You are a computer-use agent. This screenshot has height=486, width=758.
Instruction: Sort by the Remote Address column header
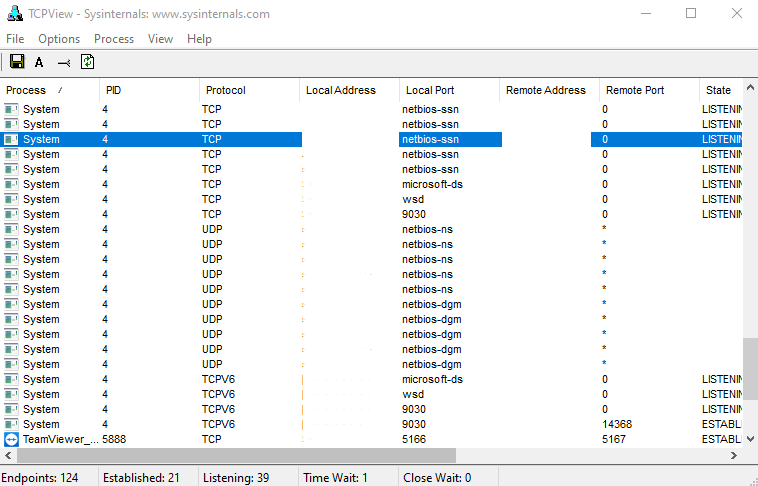click(x=550, y=90)
